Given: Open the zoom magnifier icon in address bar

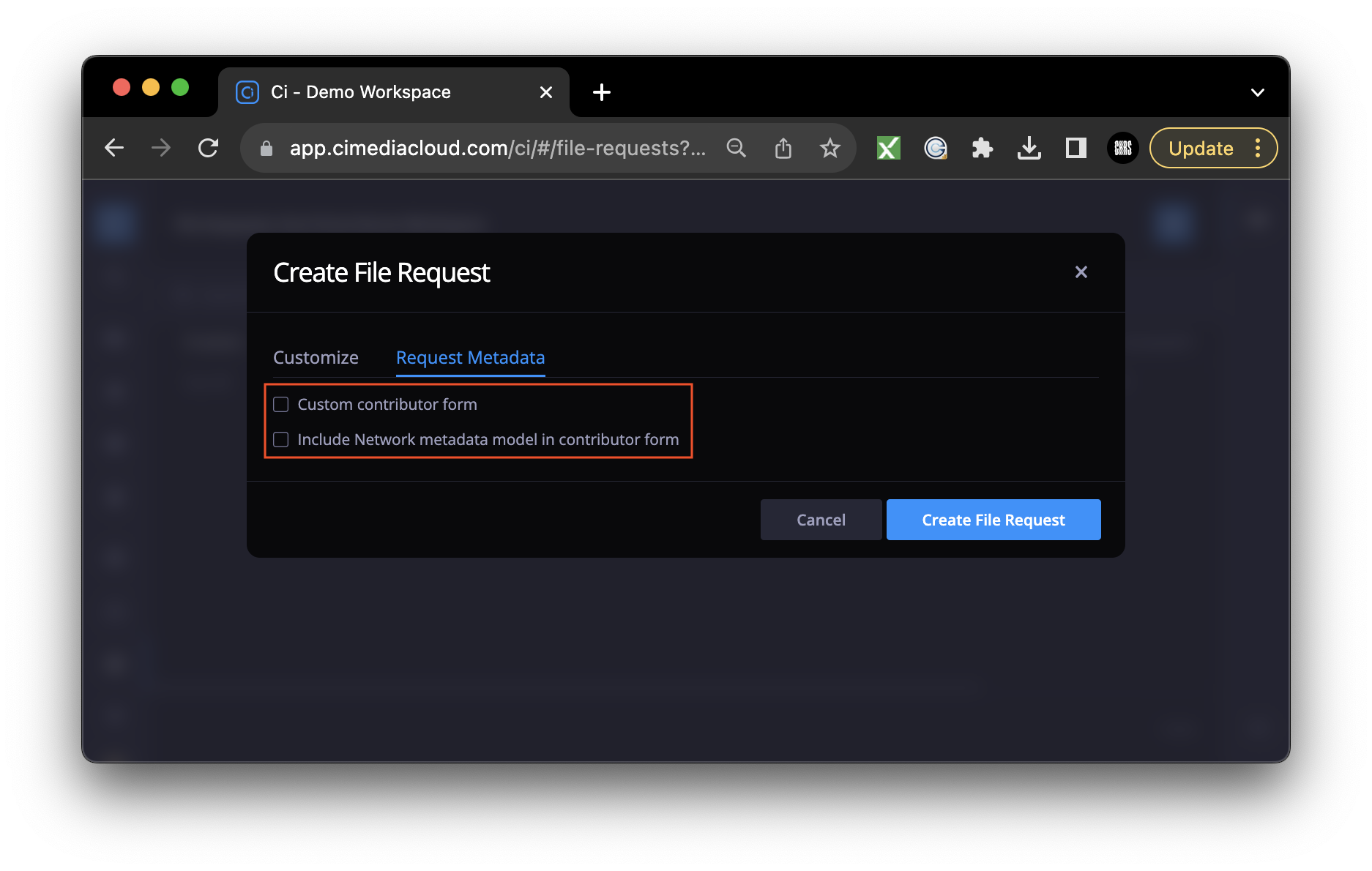Looking at the screenshot, I should click(736, 148).
